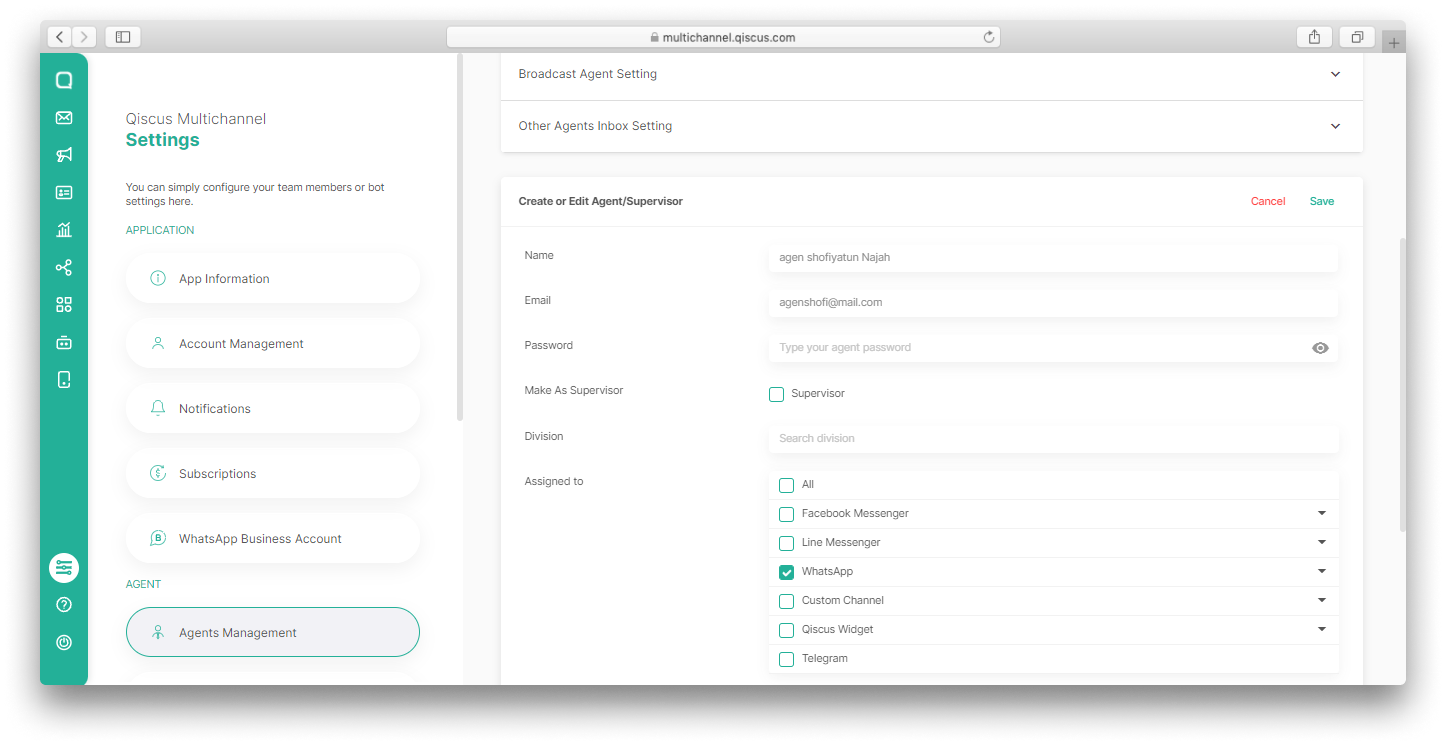Check the Telegram assignment box
This screenshot has width=1446, height=745.
tap(786, 659)
